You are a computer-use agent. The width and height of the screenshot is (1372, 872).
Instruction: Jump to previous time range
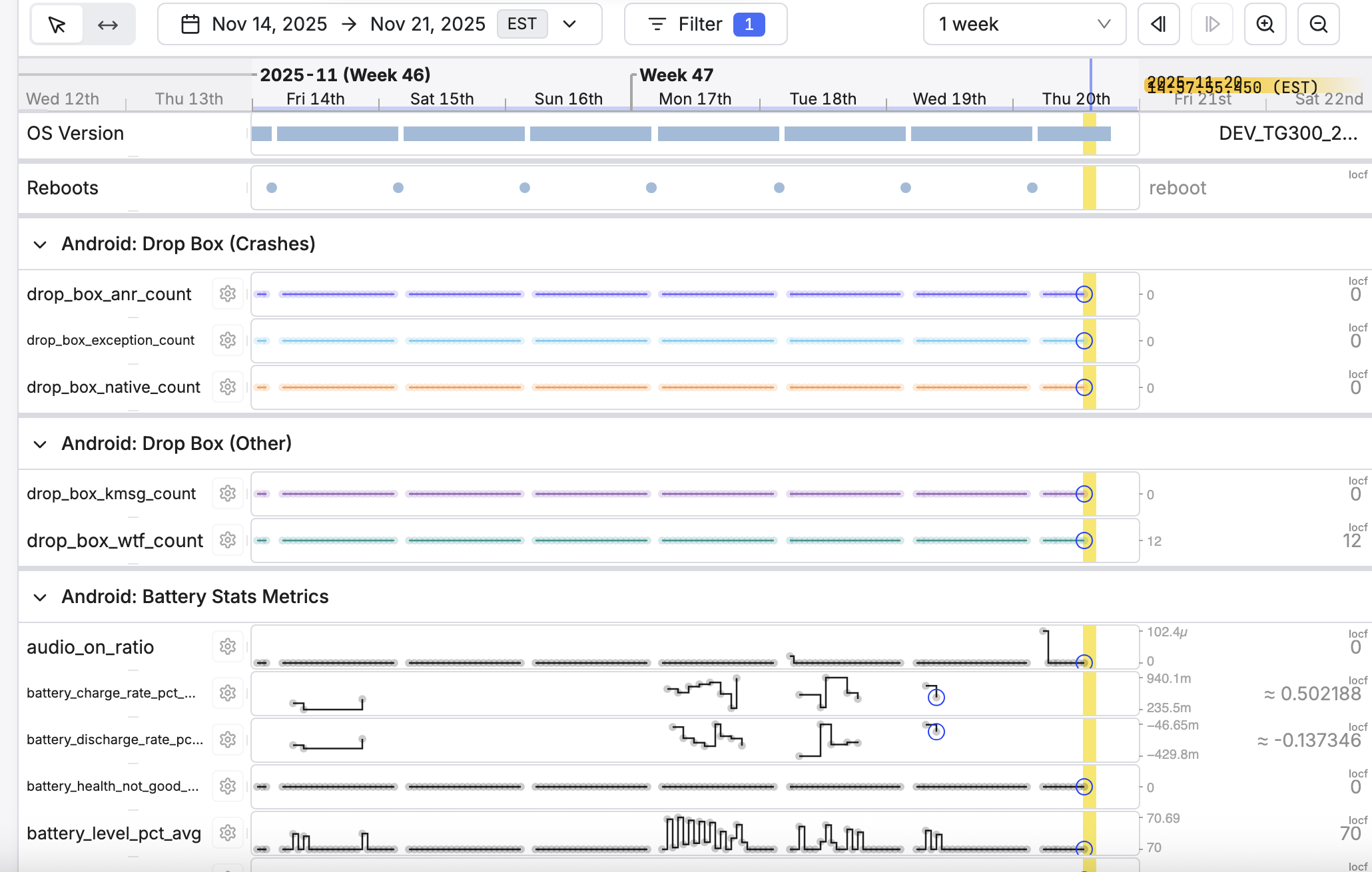(1158, 25)
